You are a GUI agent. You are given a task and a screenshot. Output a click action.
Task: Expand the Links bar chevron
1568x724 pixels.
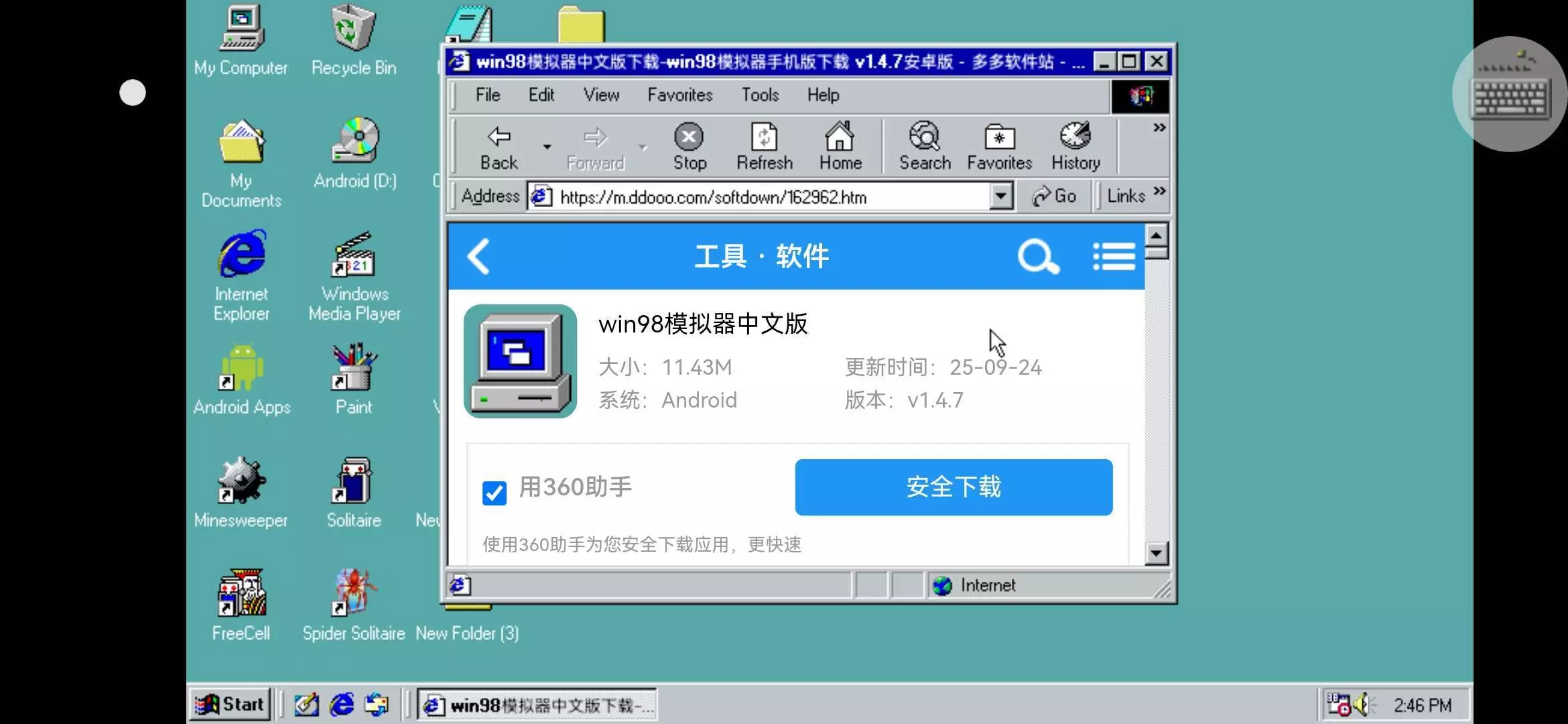(x=1160, y=192)
